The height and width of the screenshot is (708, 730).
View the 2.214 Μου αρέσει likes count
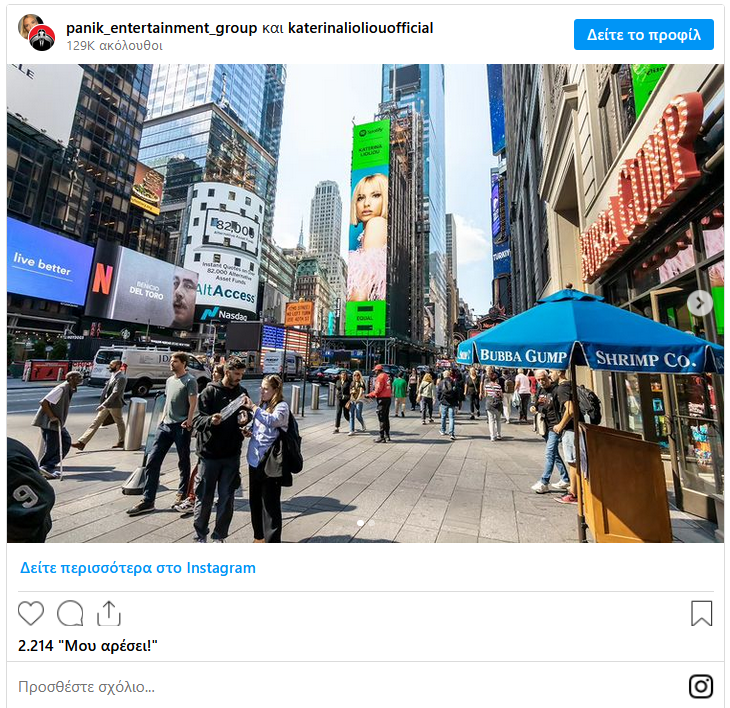88,646
